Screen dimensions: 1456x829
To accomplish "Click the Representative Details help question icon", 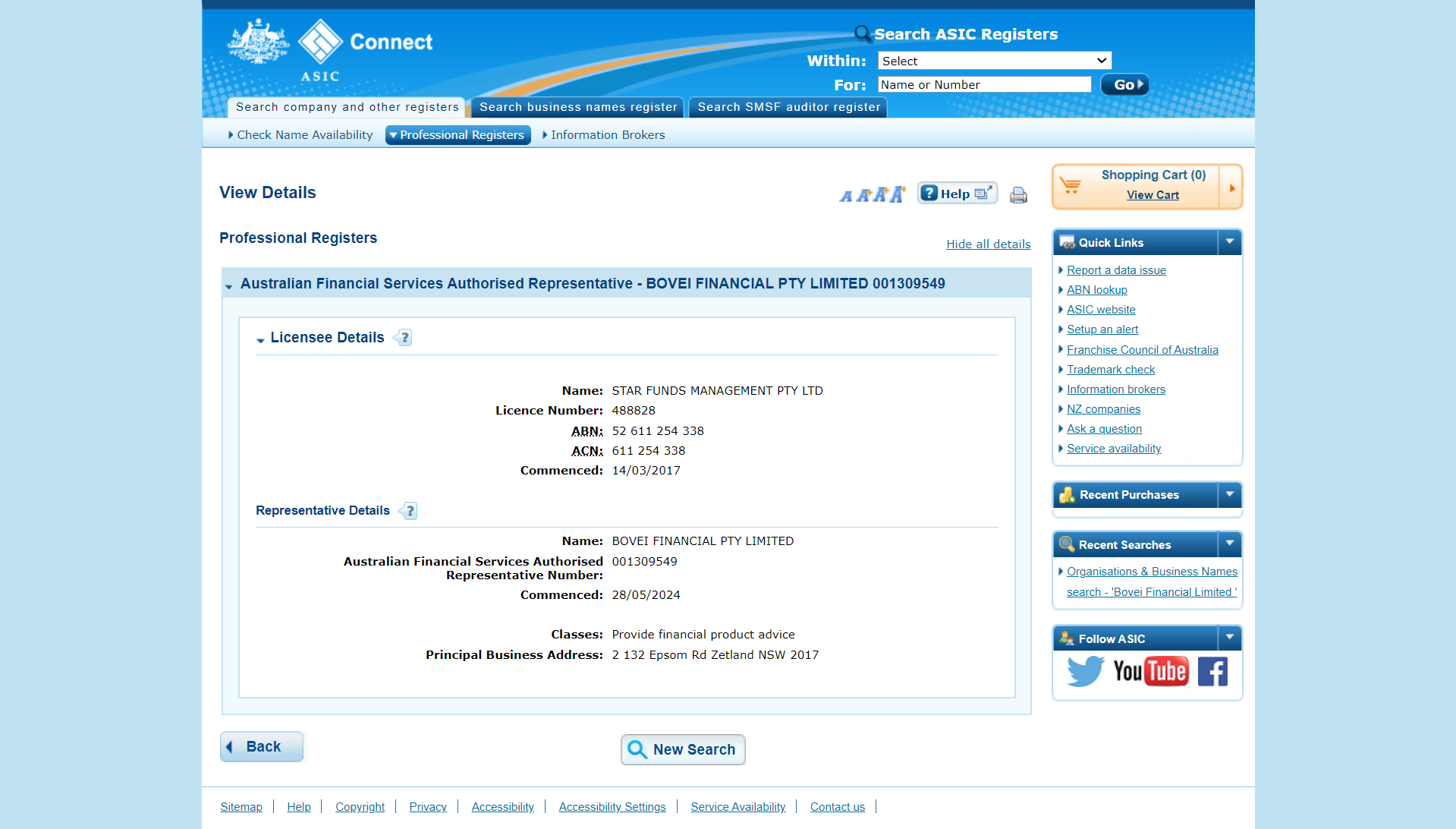I will [408, 511].
